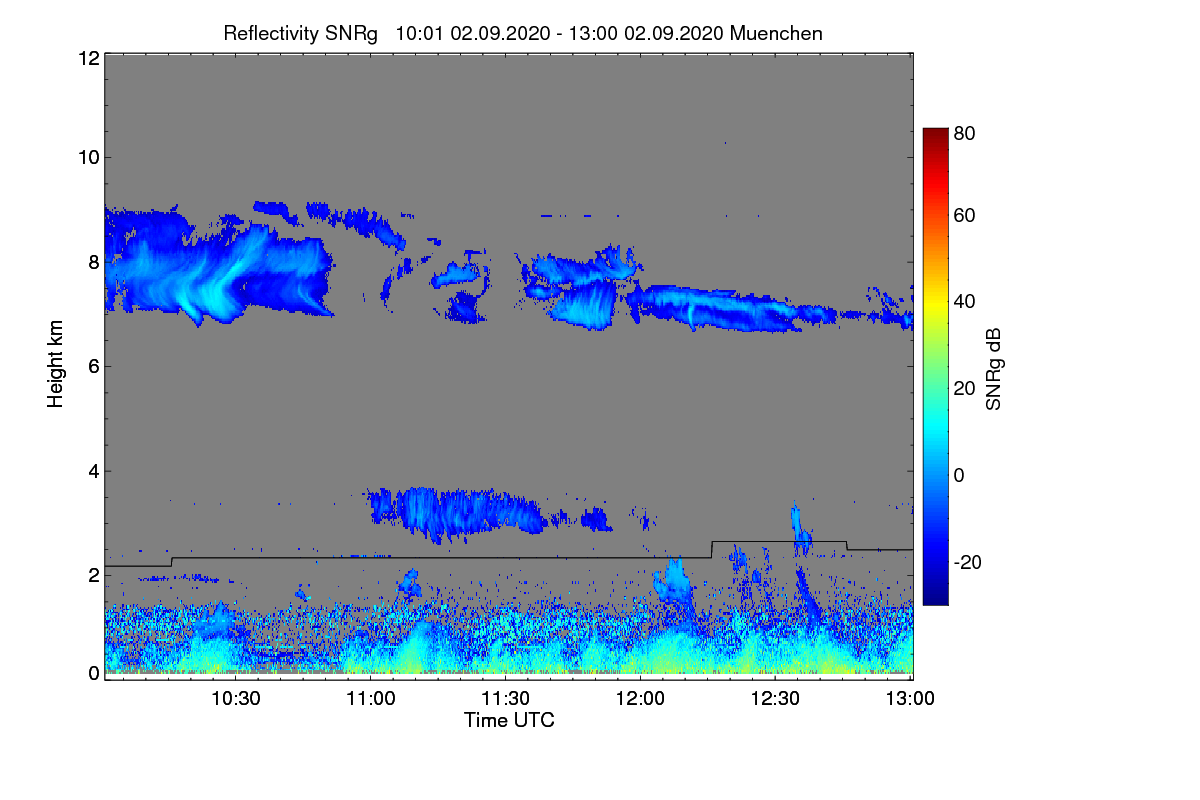
Task: Click the 11:00 time axis tick label
Action: (371, 698)
